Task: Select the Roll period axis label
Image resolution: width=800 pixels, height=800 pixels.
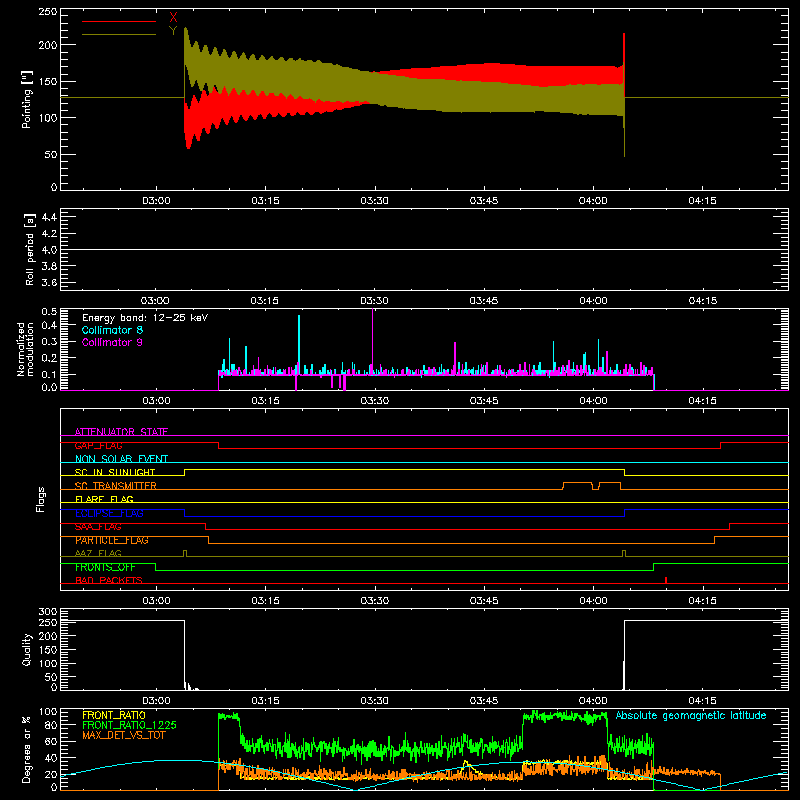Action: [30, 249]
